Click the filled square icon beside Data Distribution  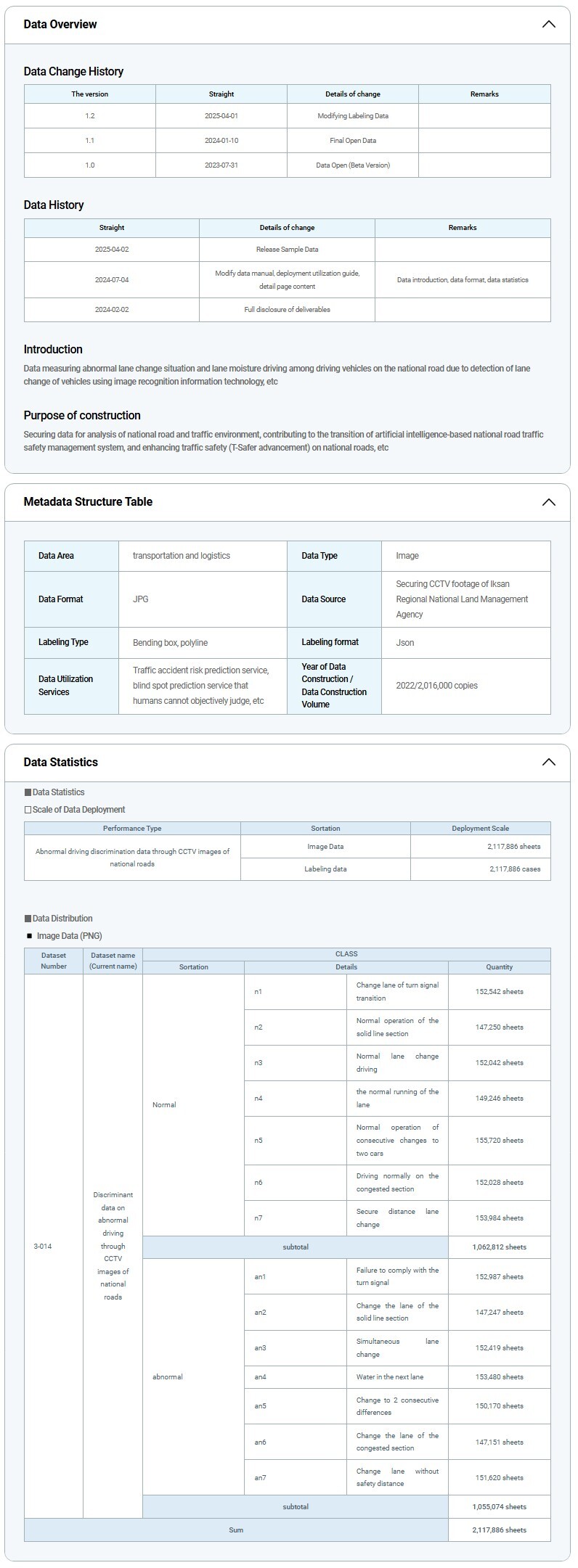(28, 919)
